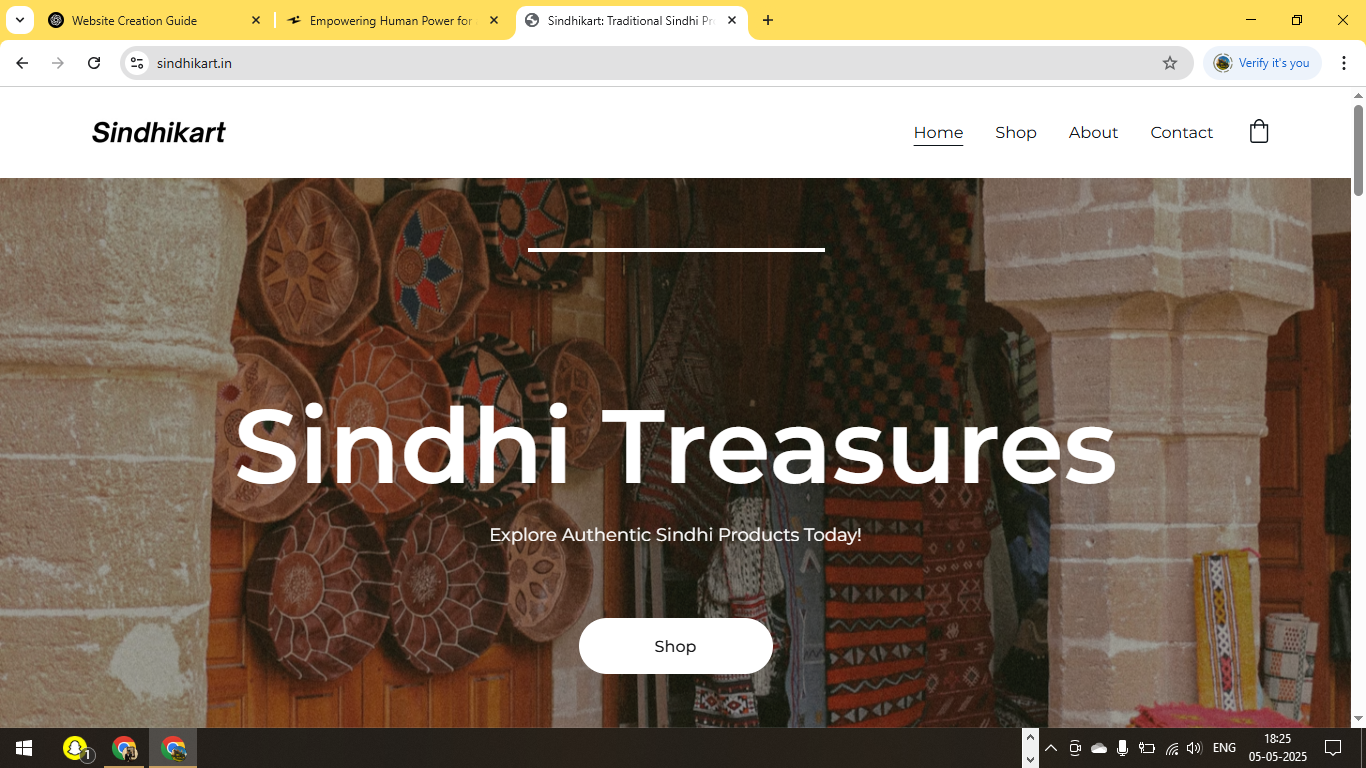
Task: Open Windows Start menu
Action: tap(24, 748)
